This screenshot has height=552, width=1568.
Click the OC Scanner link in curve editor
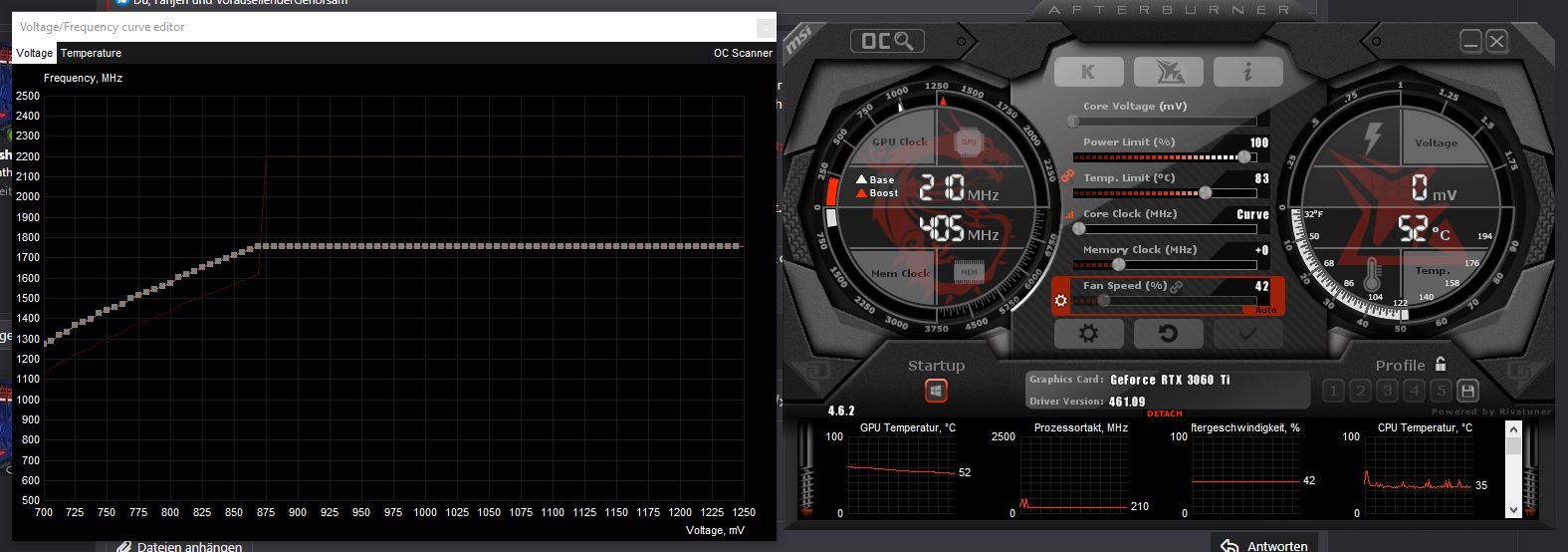743,53
